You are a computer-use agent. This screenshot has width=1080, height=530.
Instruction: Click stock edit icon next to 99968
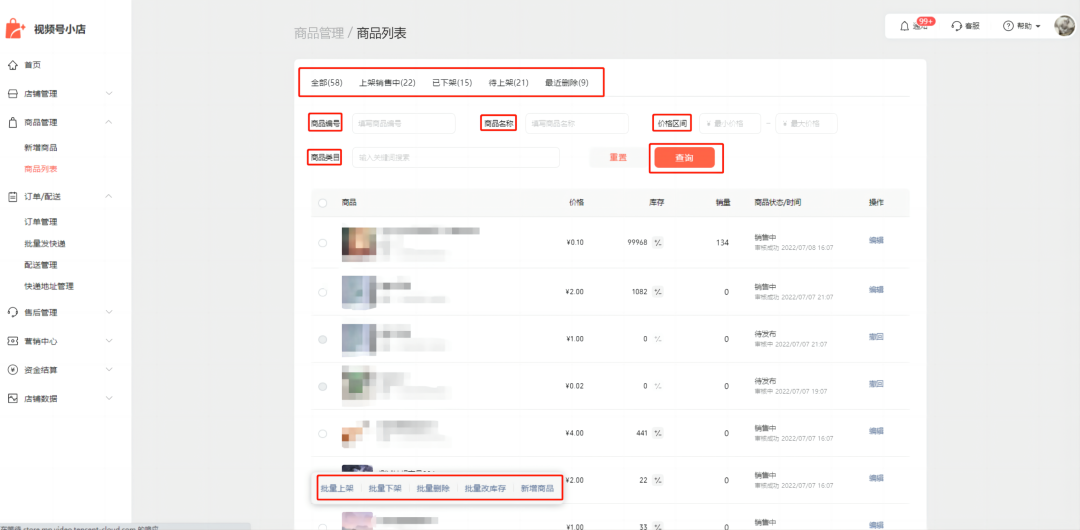tap(658, 243)
